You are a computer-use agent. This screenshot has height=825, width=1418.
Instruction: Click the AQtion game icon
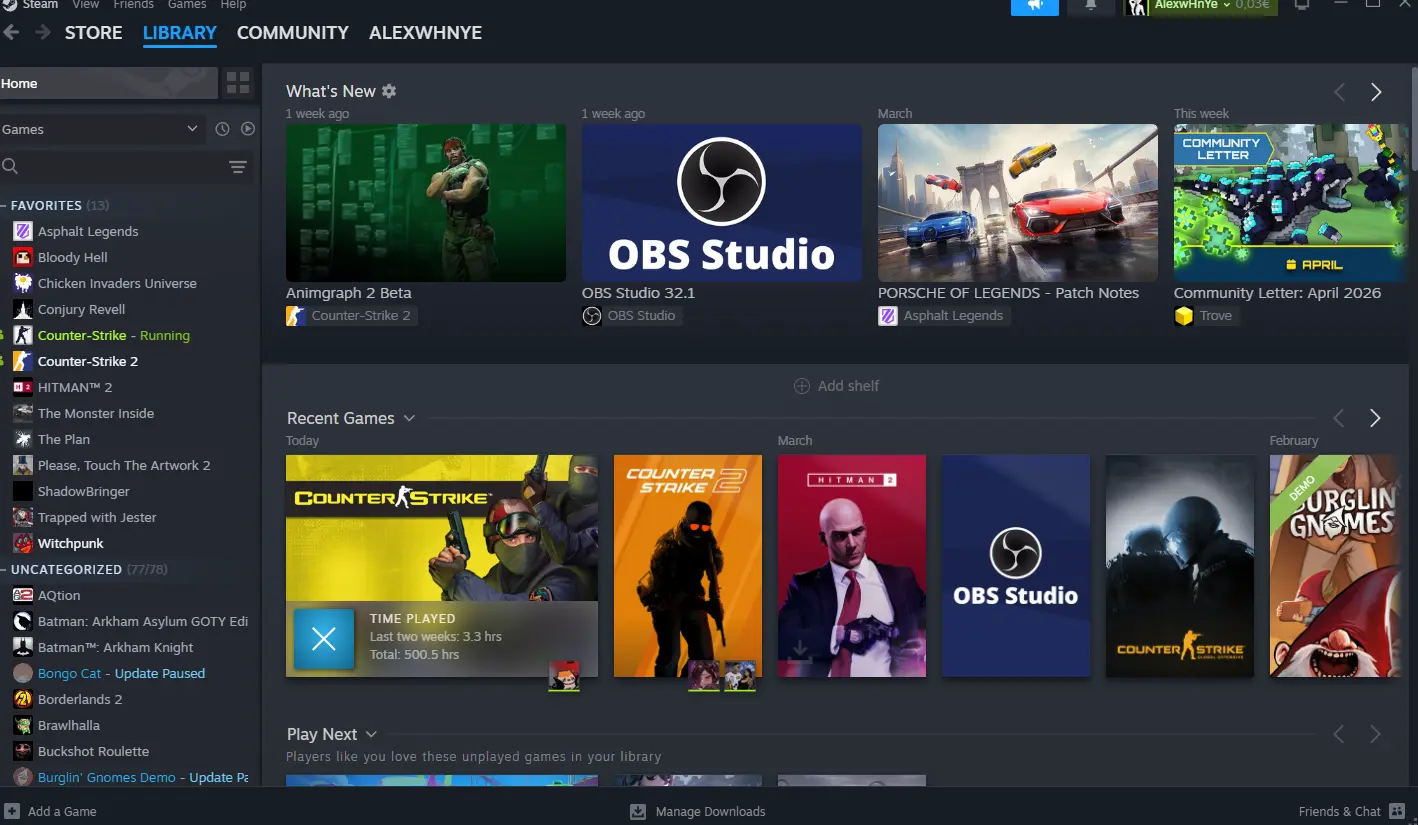23,595
